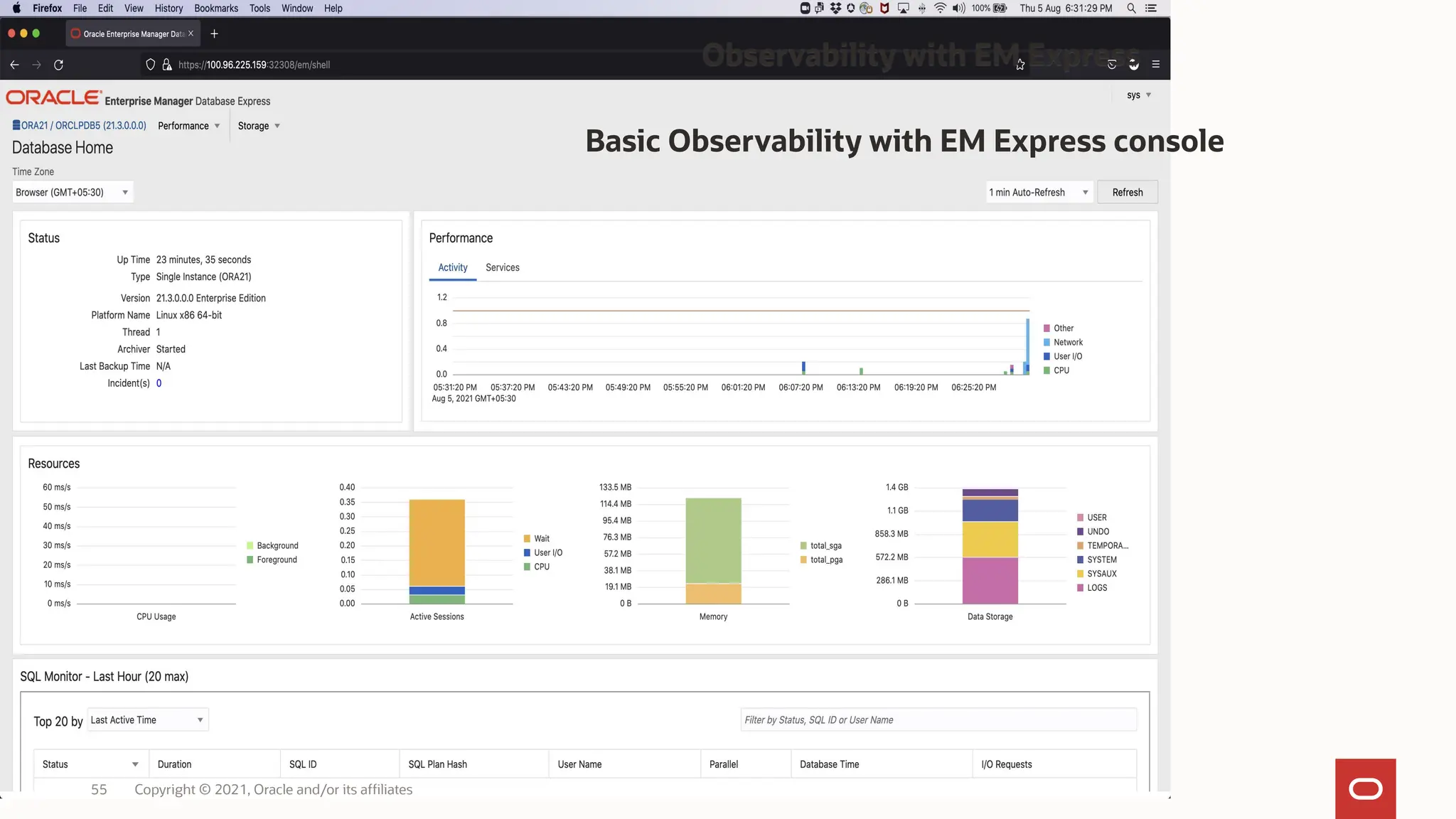
Task: Click the Wait legend swatch in Active Sessions
Action: pyautogui.click(x=528, y=539)
